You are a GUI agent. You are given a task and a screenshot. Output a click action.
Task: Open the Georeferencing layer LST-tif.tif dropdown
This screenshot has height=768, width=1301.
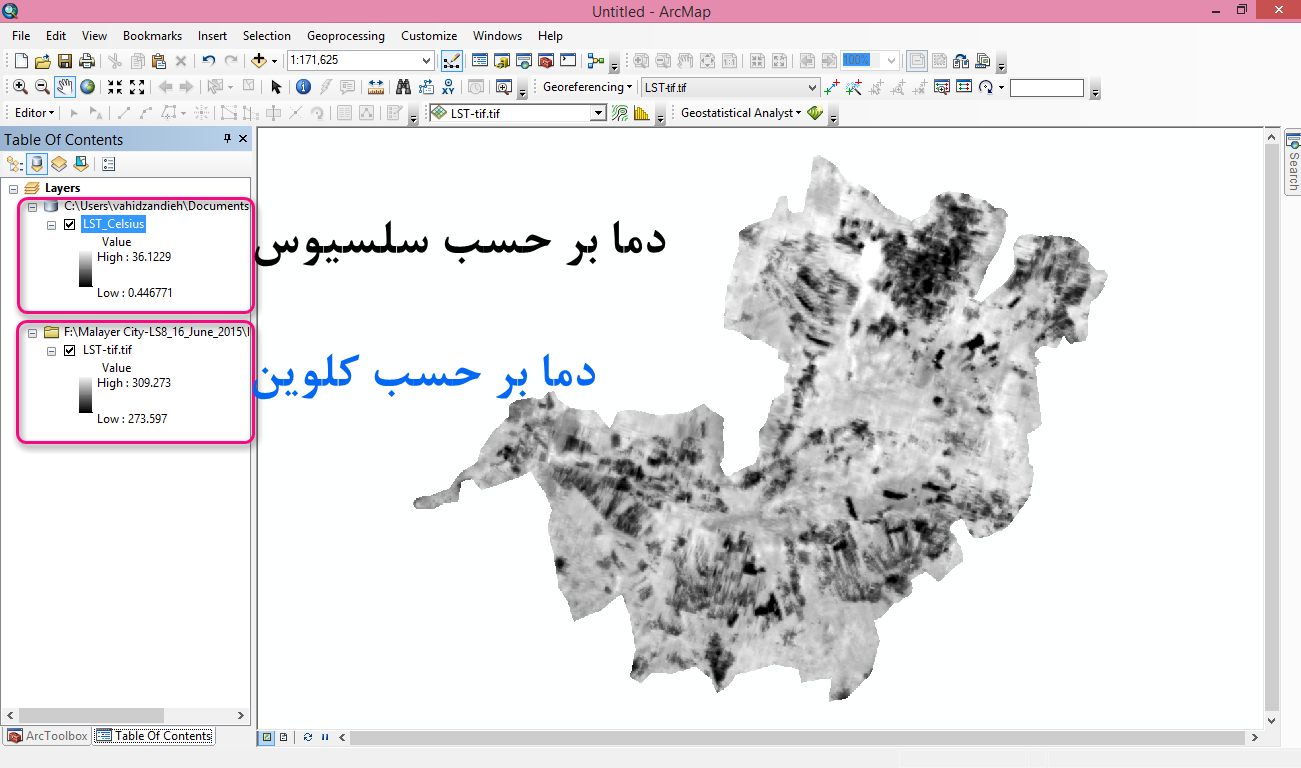tap(812, 87)
